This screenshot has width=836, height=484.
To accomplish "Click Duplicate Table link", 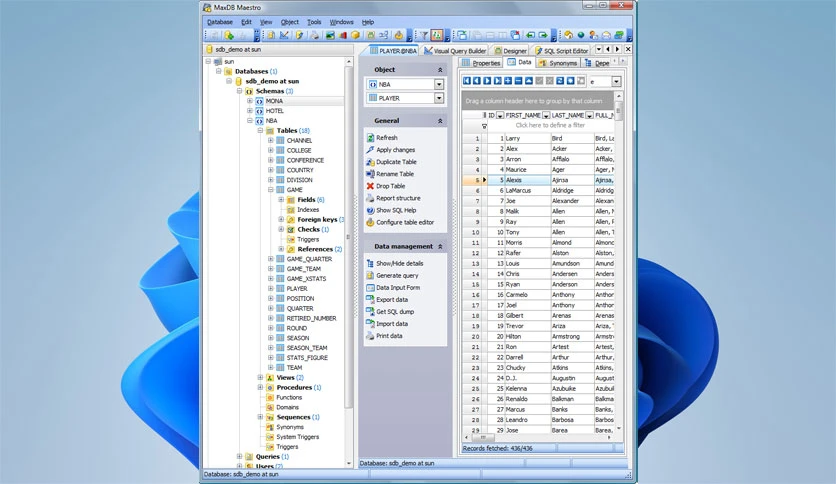I will click(396, 162).
